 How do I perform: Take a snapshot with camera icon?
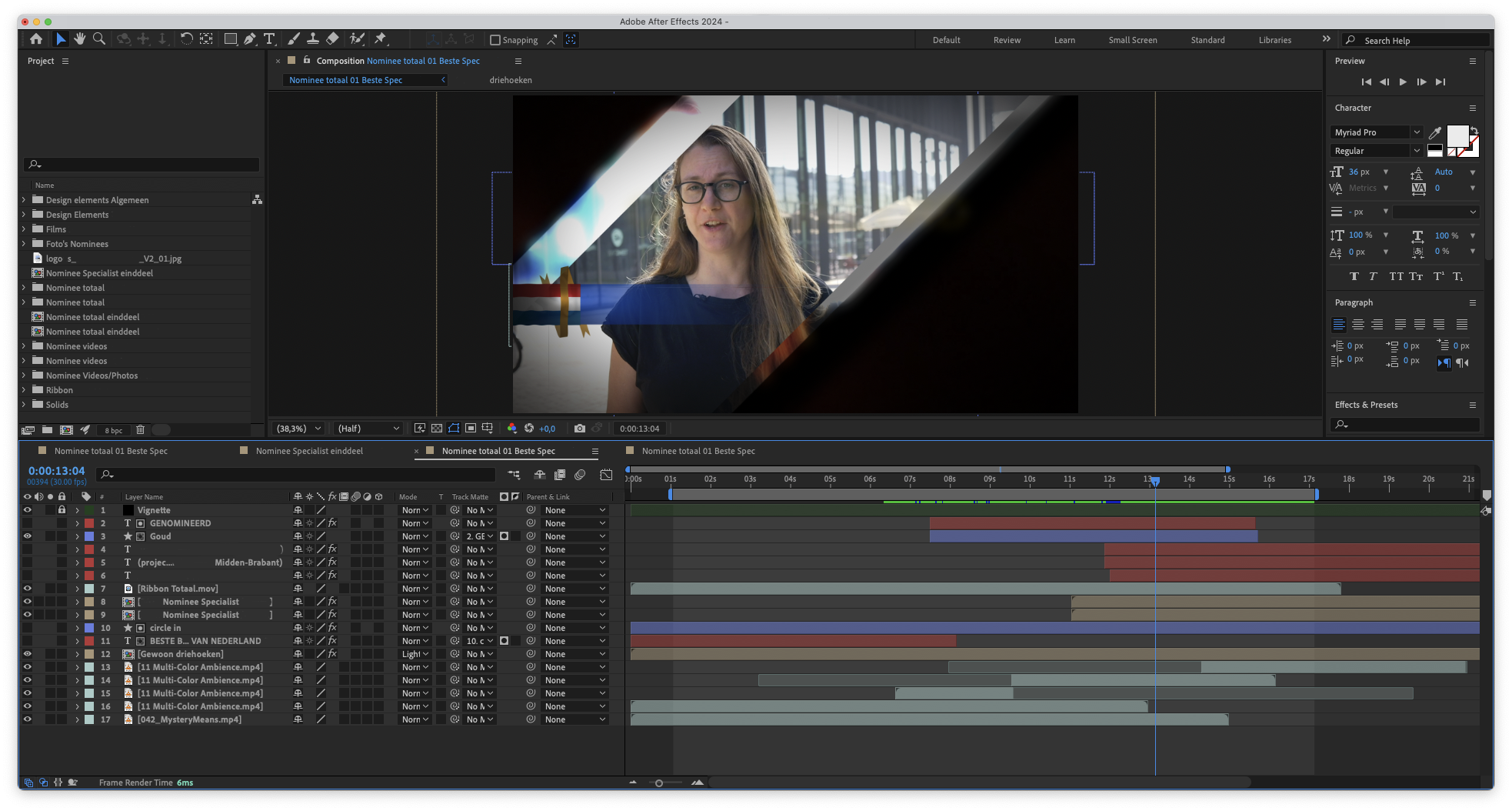580,429
